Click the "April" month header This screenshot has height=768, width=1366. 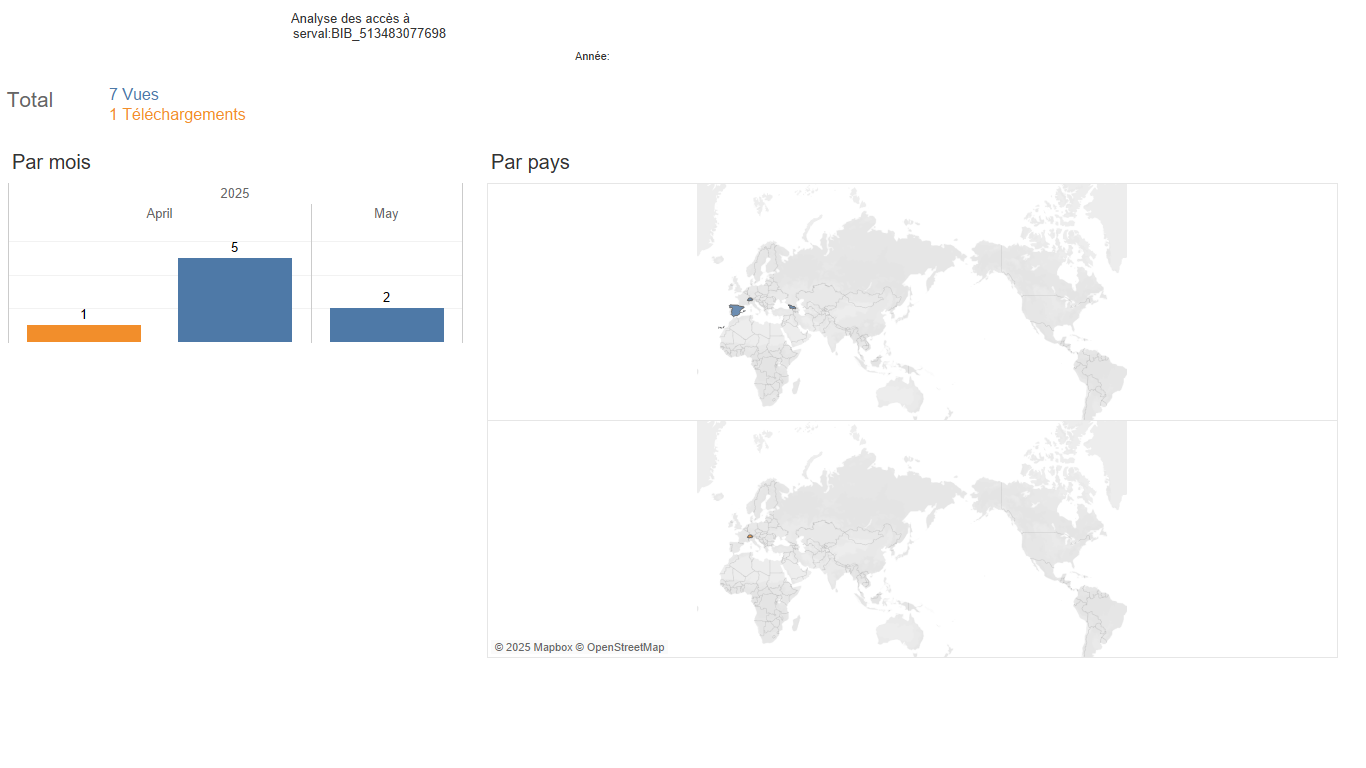tap(159, 214)
